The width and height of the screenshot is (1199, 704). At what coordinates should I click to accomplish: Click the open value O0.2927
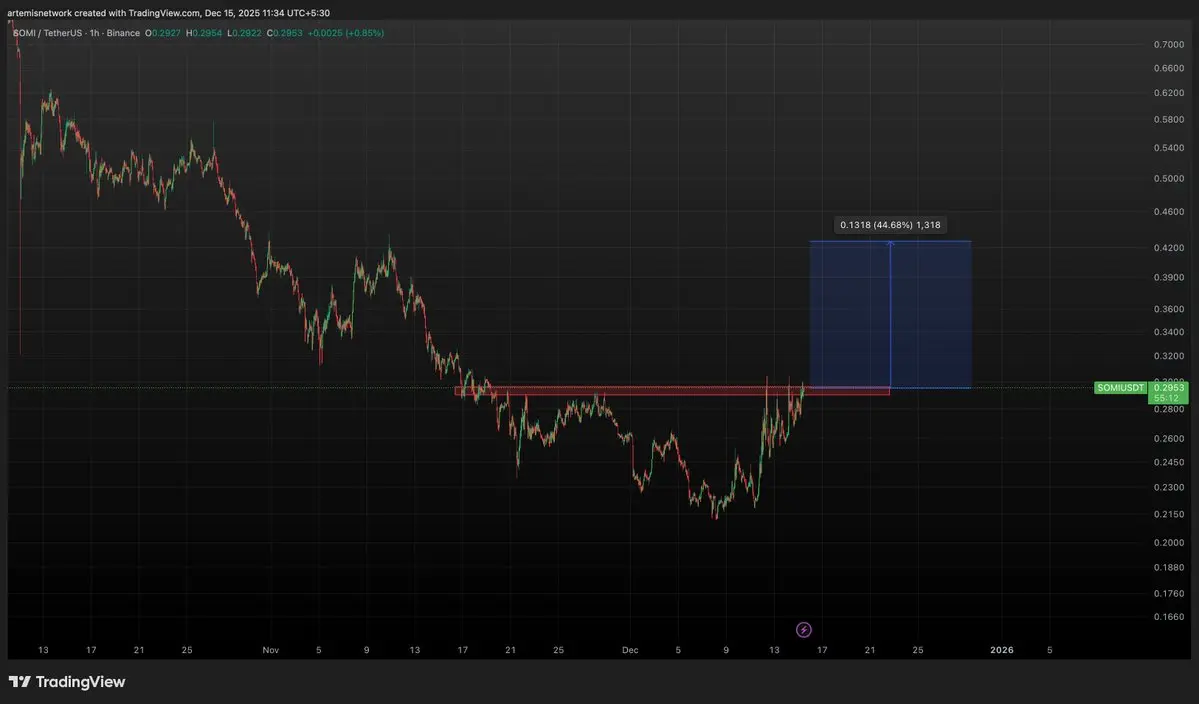point(163,34)
